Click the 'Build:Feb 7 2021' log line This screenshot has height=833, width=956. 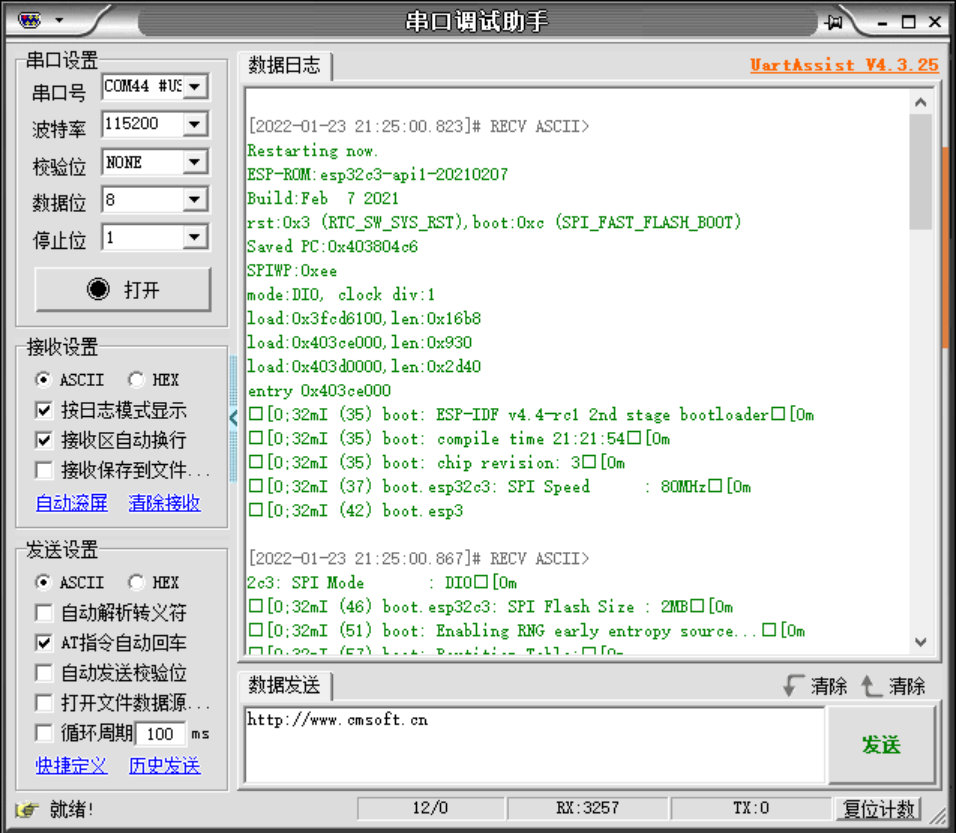323,199
